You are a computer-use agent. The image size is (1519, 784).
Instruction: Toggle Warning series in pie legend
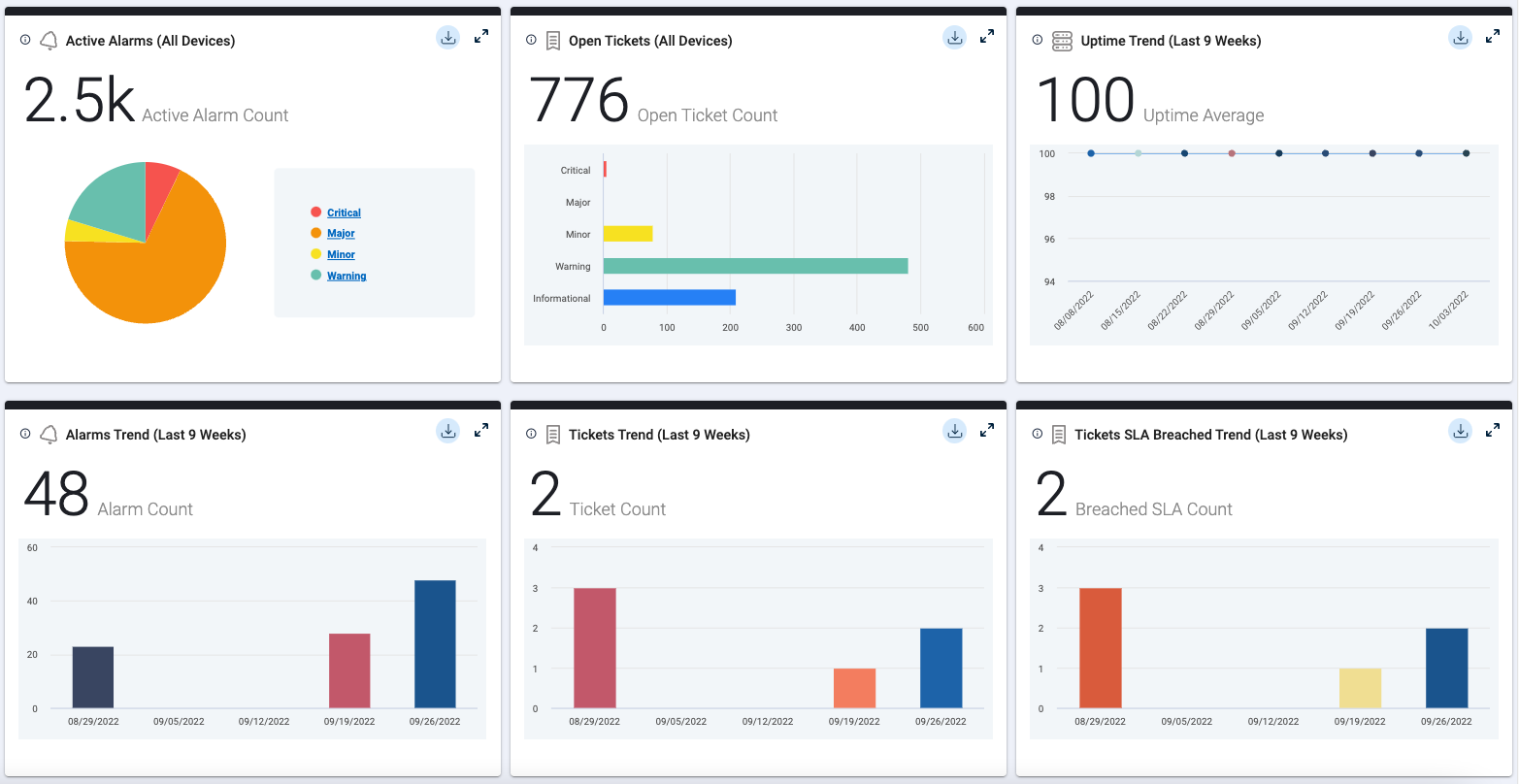[347, 277]
